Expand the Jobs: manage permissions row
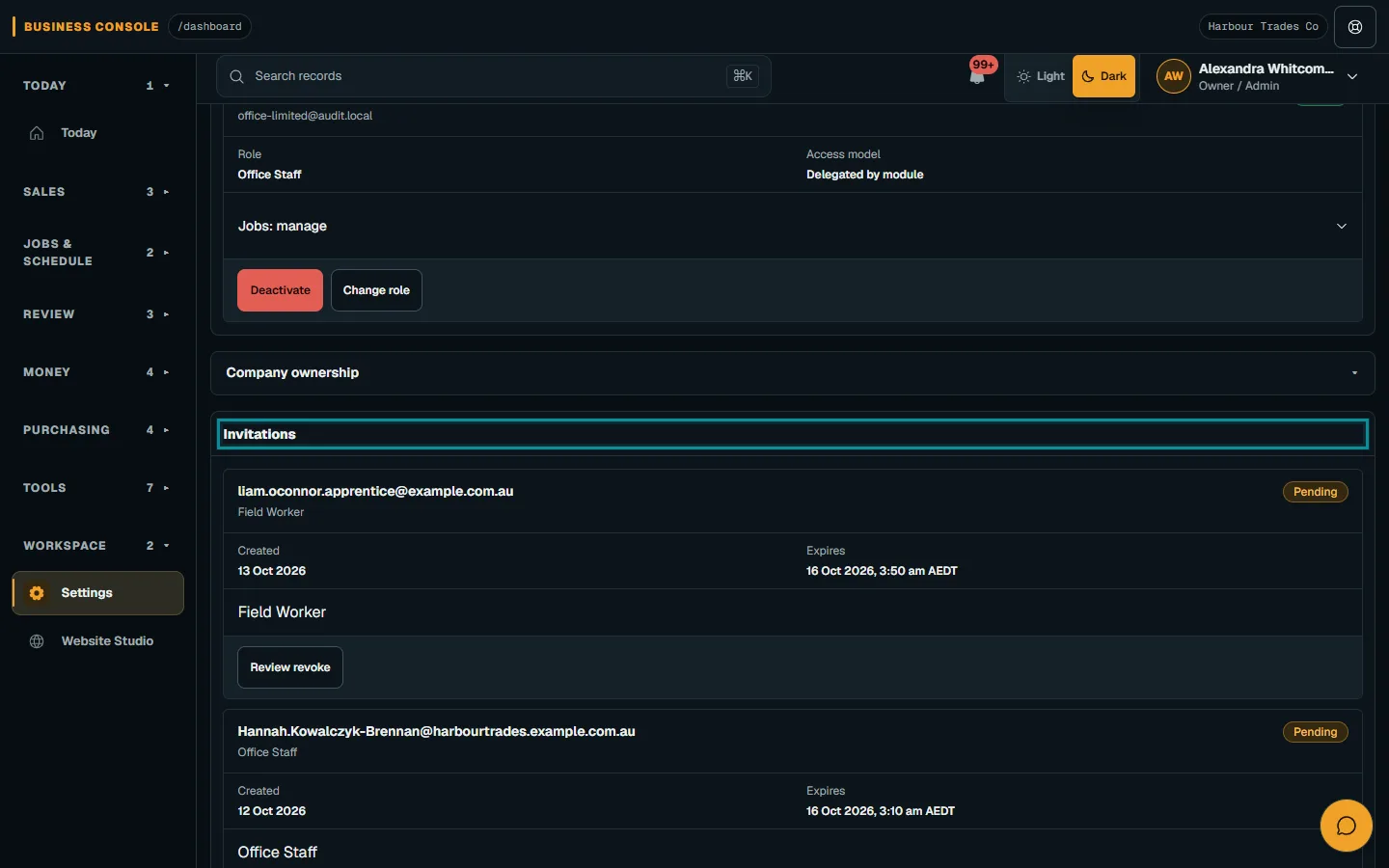 click(x=793, y=226)
